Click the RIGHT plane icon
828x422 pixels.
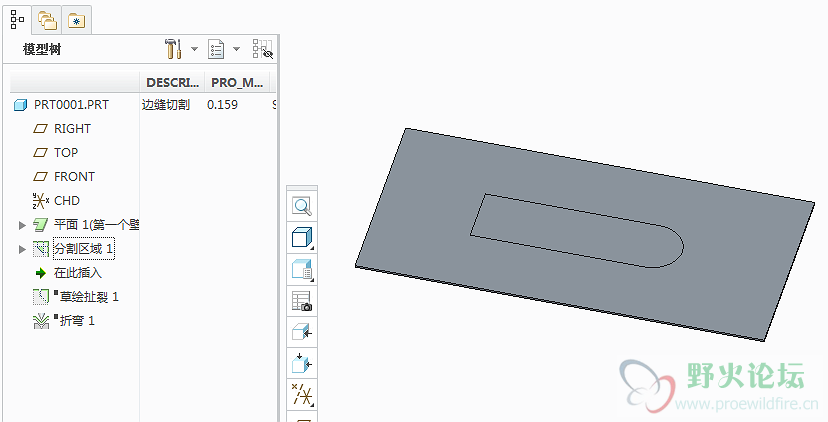coord(40,128)
